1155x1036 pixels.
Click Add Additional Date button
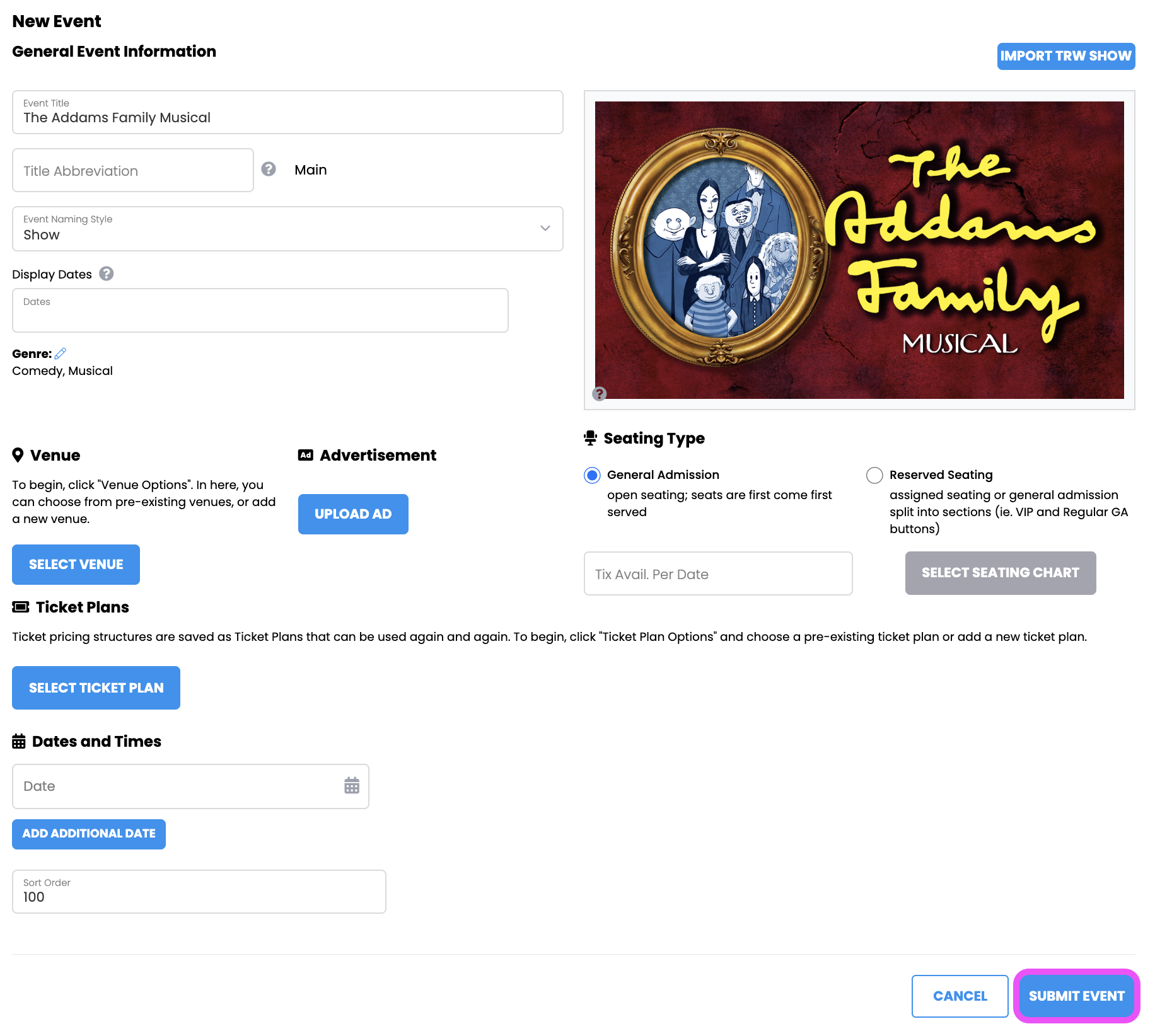tap(89, 834)
